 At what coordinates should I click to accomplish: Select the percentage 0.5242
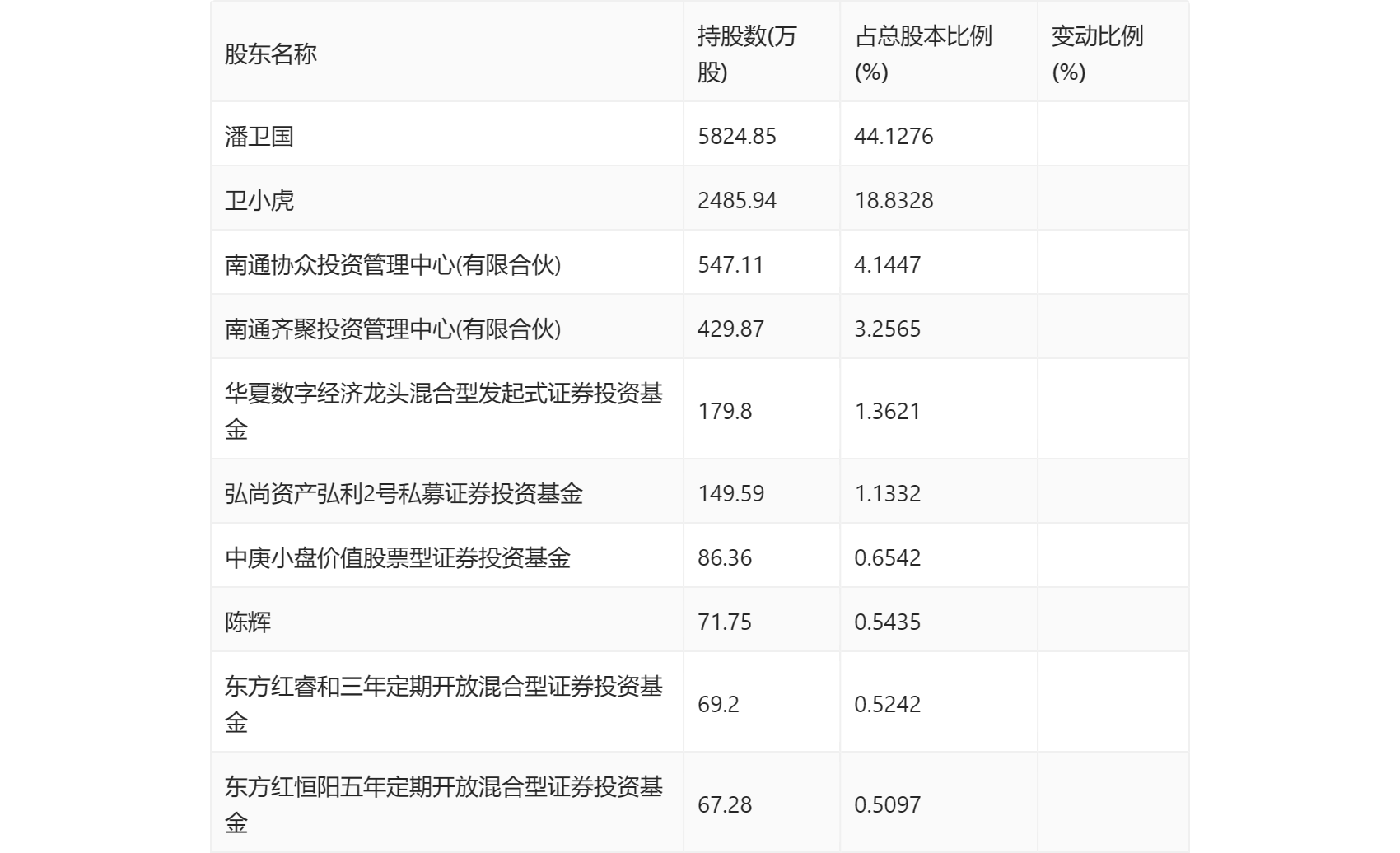click(x=888, y=704)
